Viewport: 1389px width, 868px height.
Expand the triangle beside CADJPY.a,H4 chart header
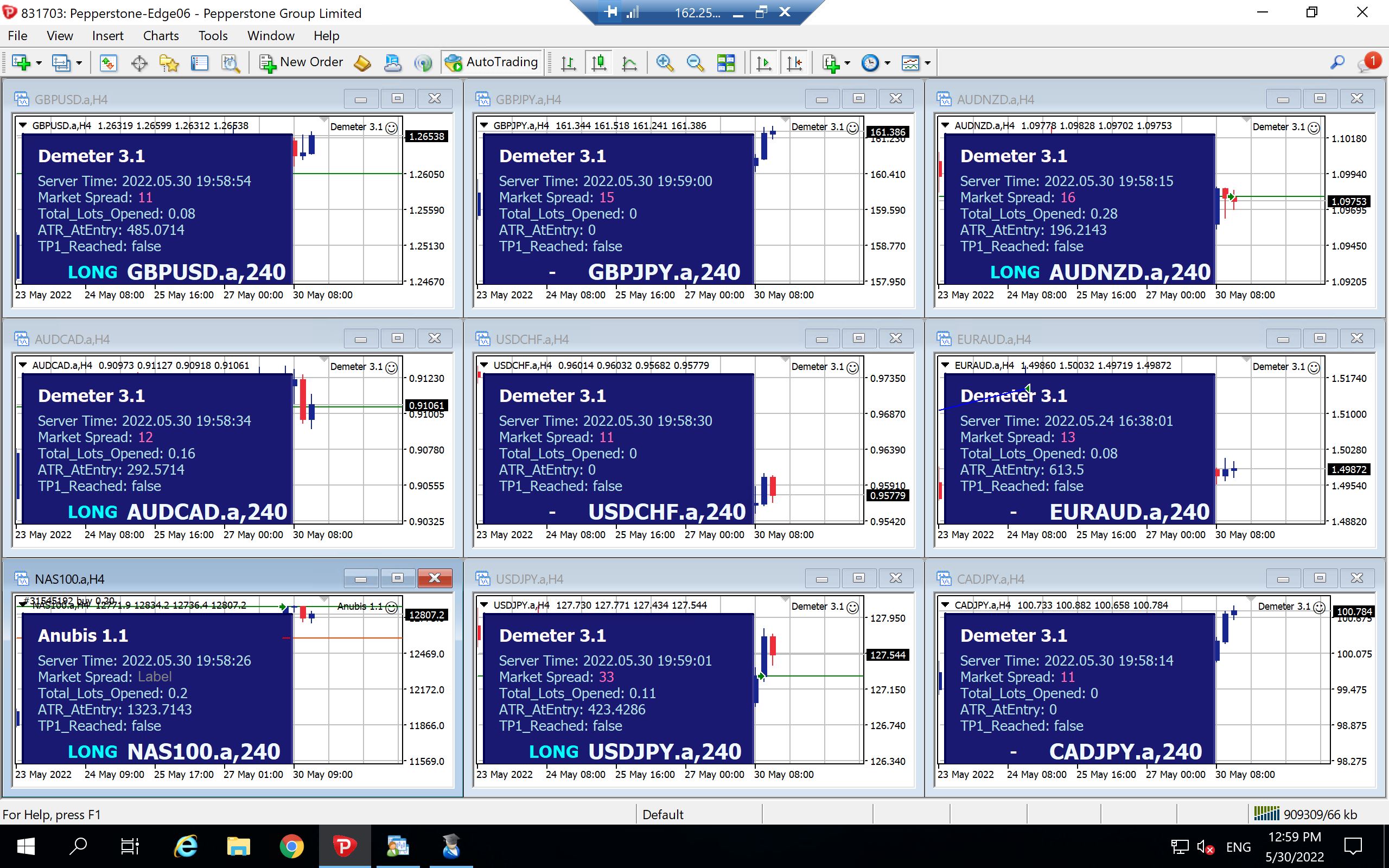coord(945,605)
